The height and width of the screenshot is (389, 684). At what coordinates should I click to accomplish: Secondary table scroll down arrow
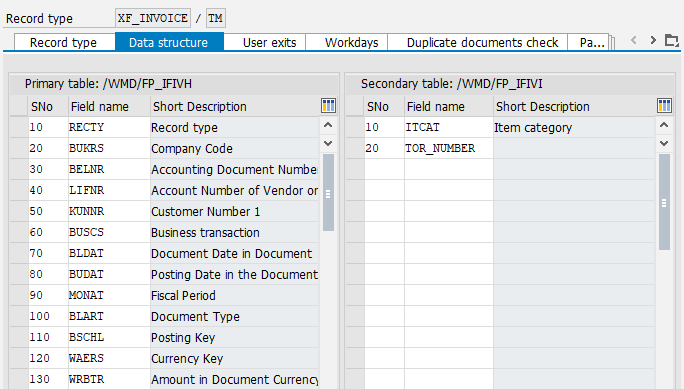(x=664, y=143)
